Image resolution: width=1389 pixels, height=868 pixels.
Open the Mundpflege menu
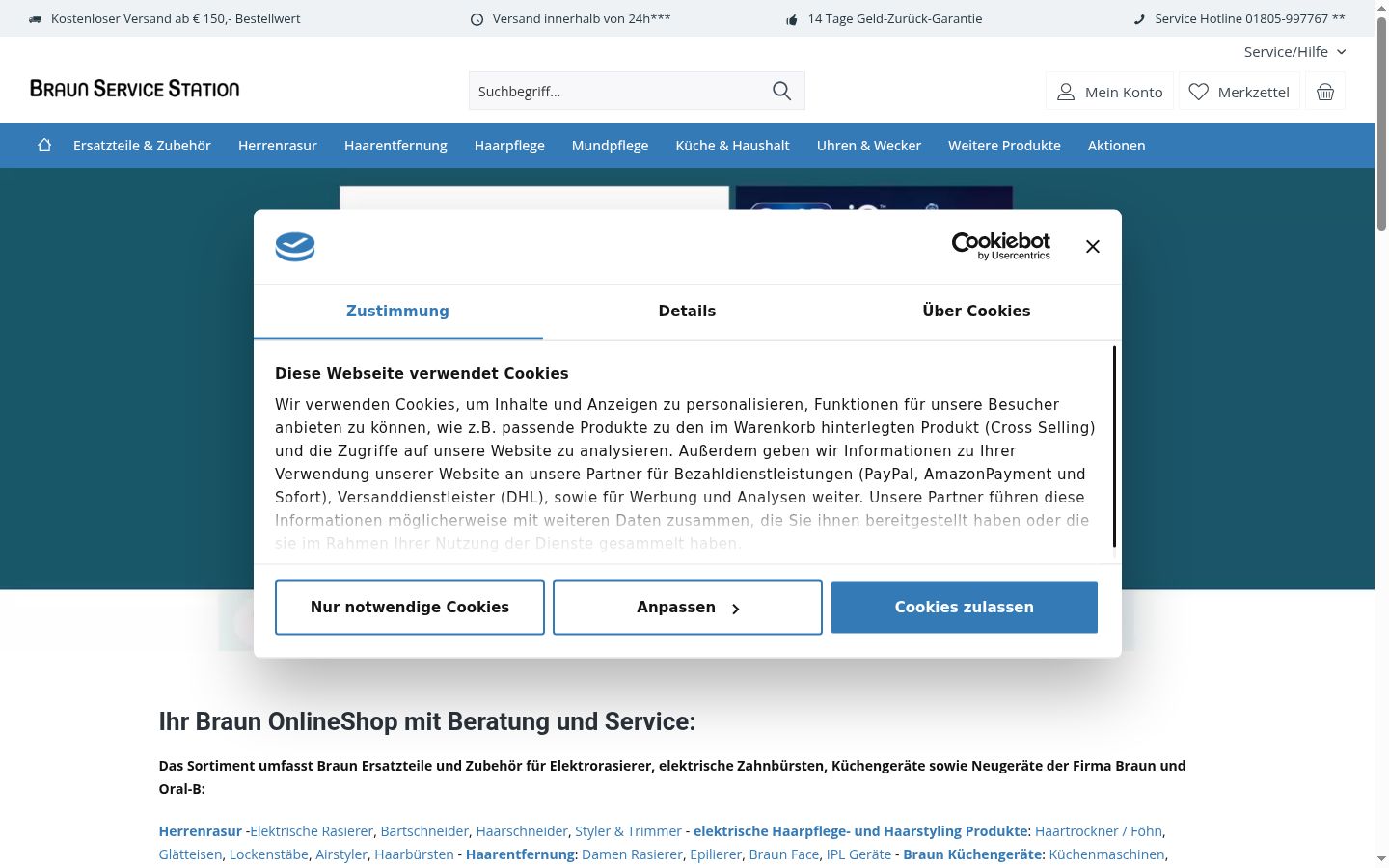coord(610,146)
